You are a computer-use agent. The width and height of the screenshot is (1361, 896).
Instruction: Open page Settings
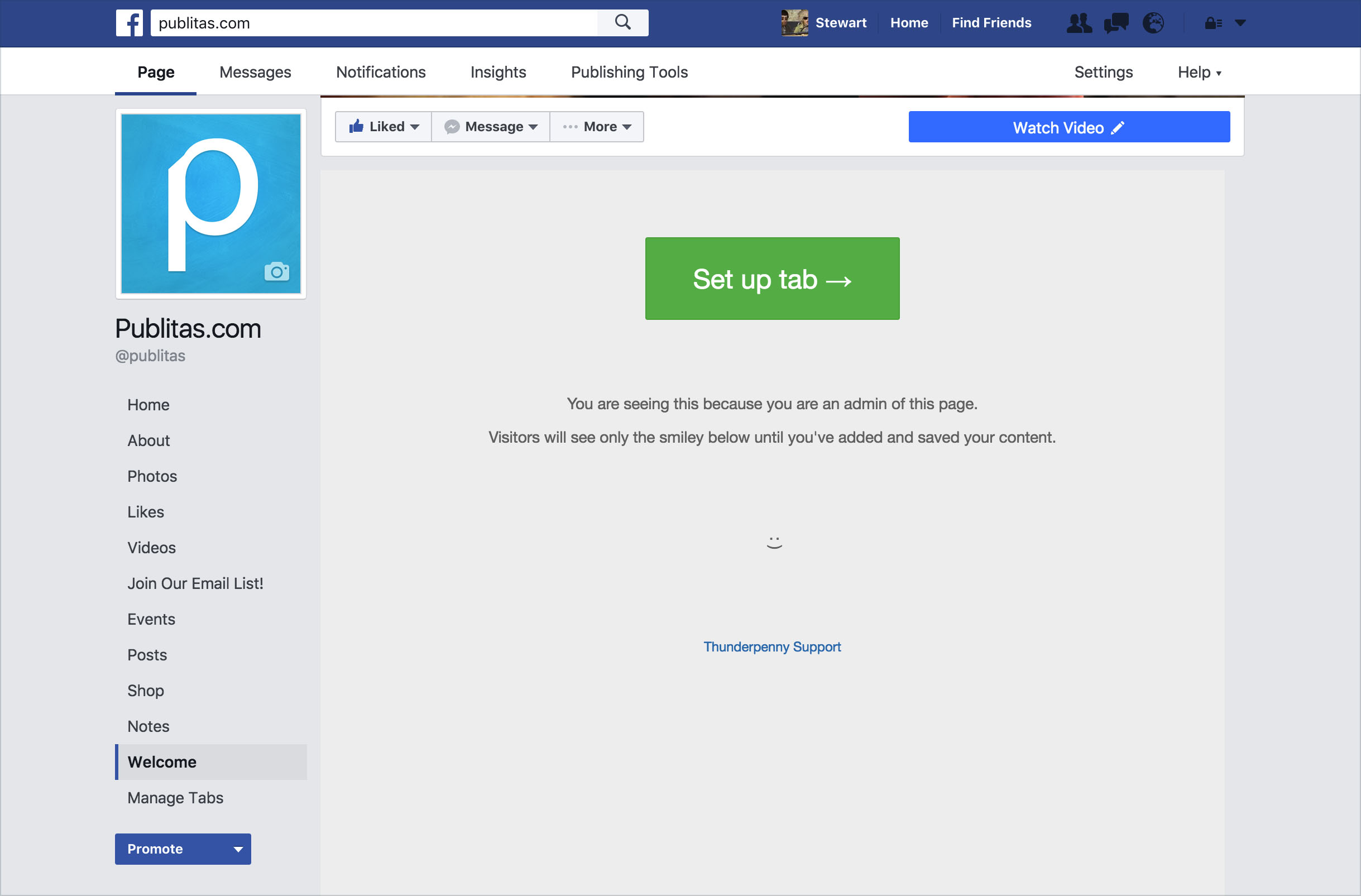[1103, 72]
